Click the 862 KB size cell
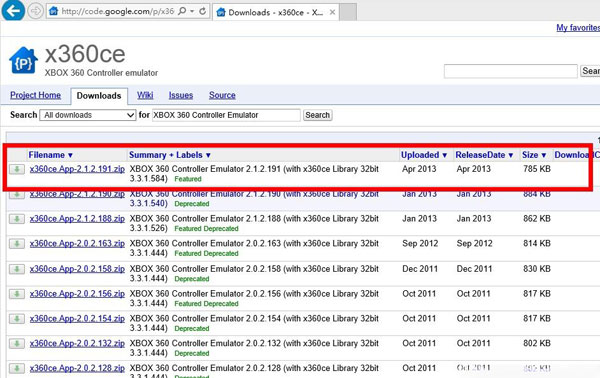This screenshot has height=378, width=600. point(537,219)
